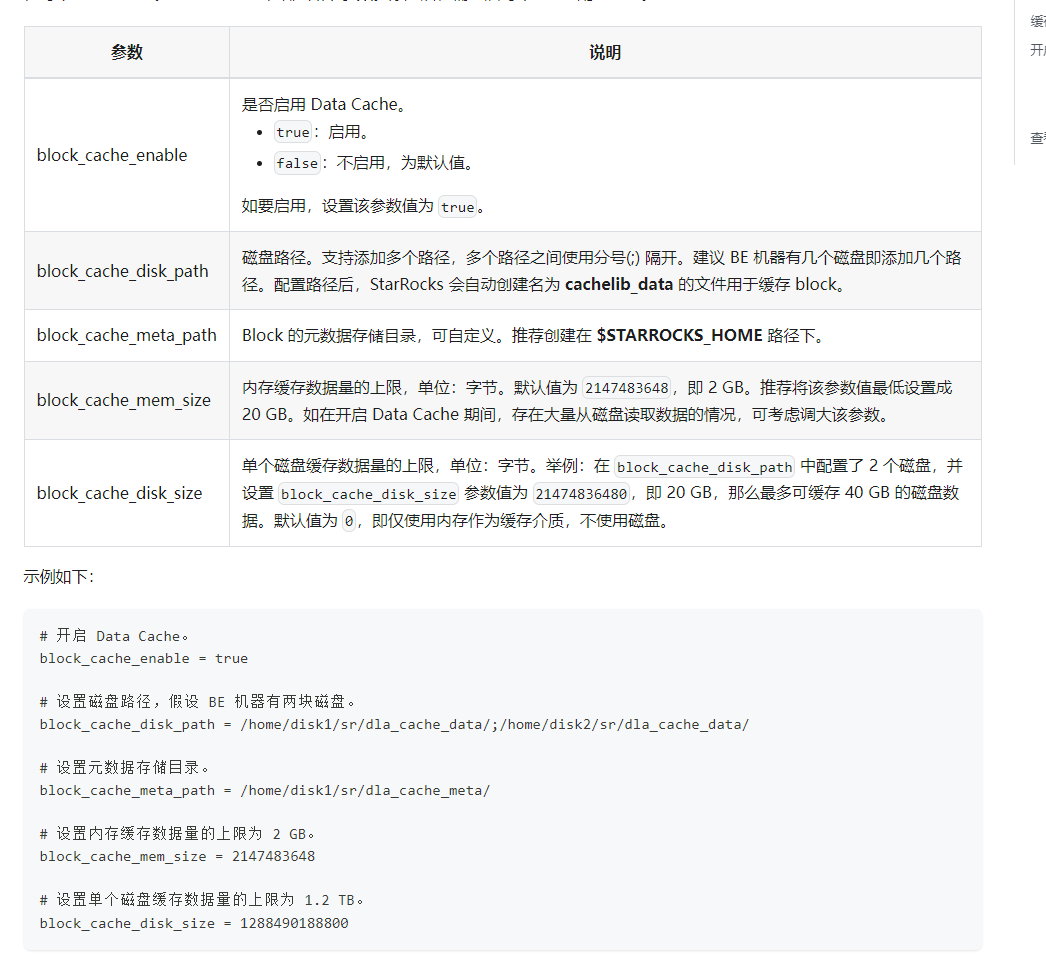Viewport: 1046px width, 967px height.
Task: Click code line 'block_cache_mem_size = 2147483648'
Action: 177,856
